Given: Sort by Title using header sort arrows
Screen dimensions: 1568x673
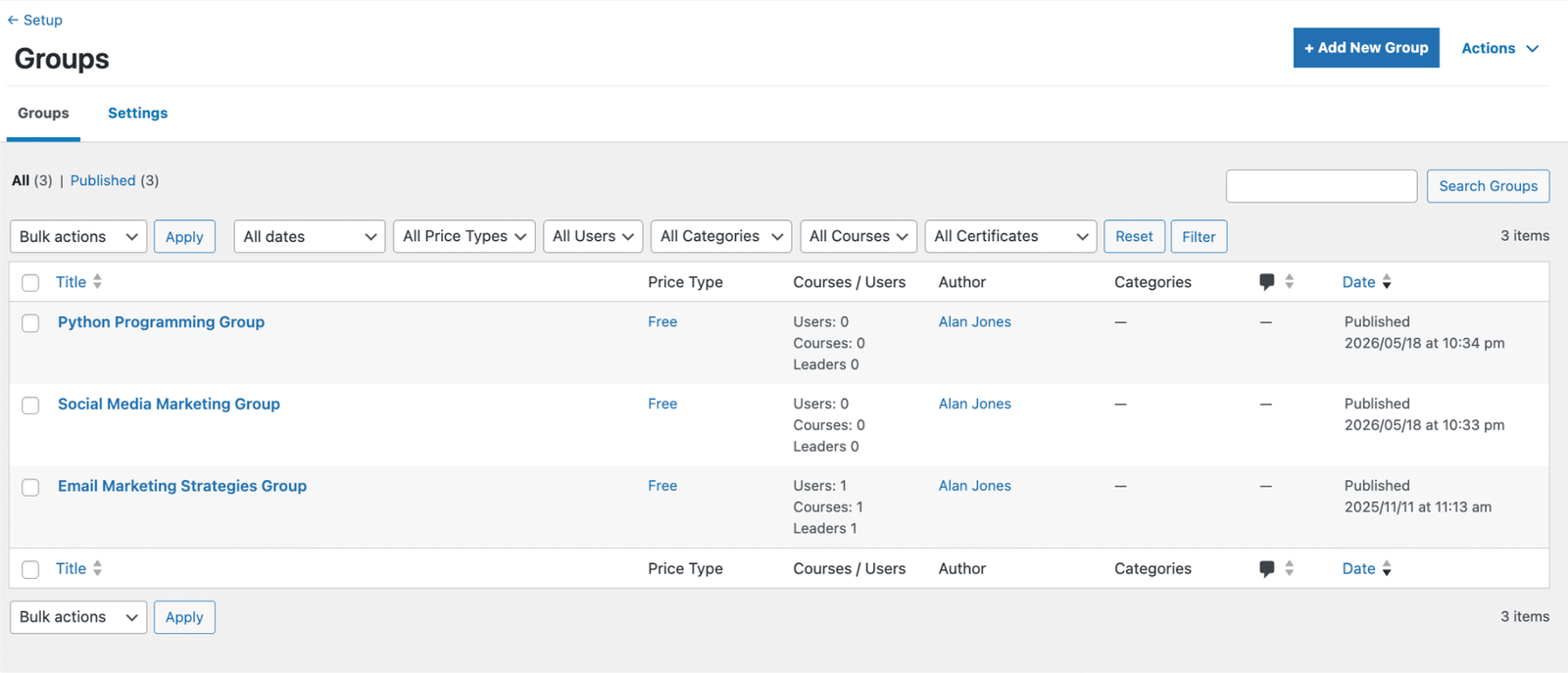Looking at the screenshot, I should point(97,282).
